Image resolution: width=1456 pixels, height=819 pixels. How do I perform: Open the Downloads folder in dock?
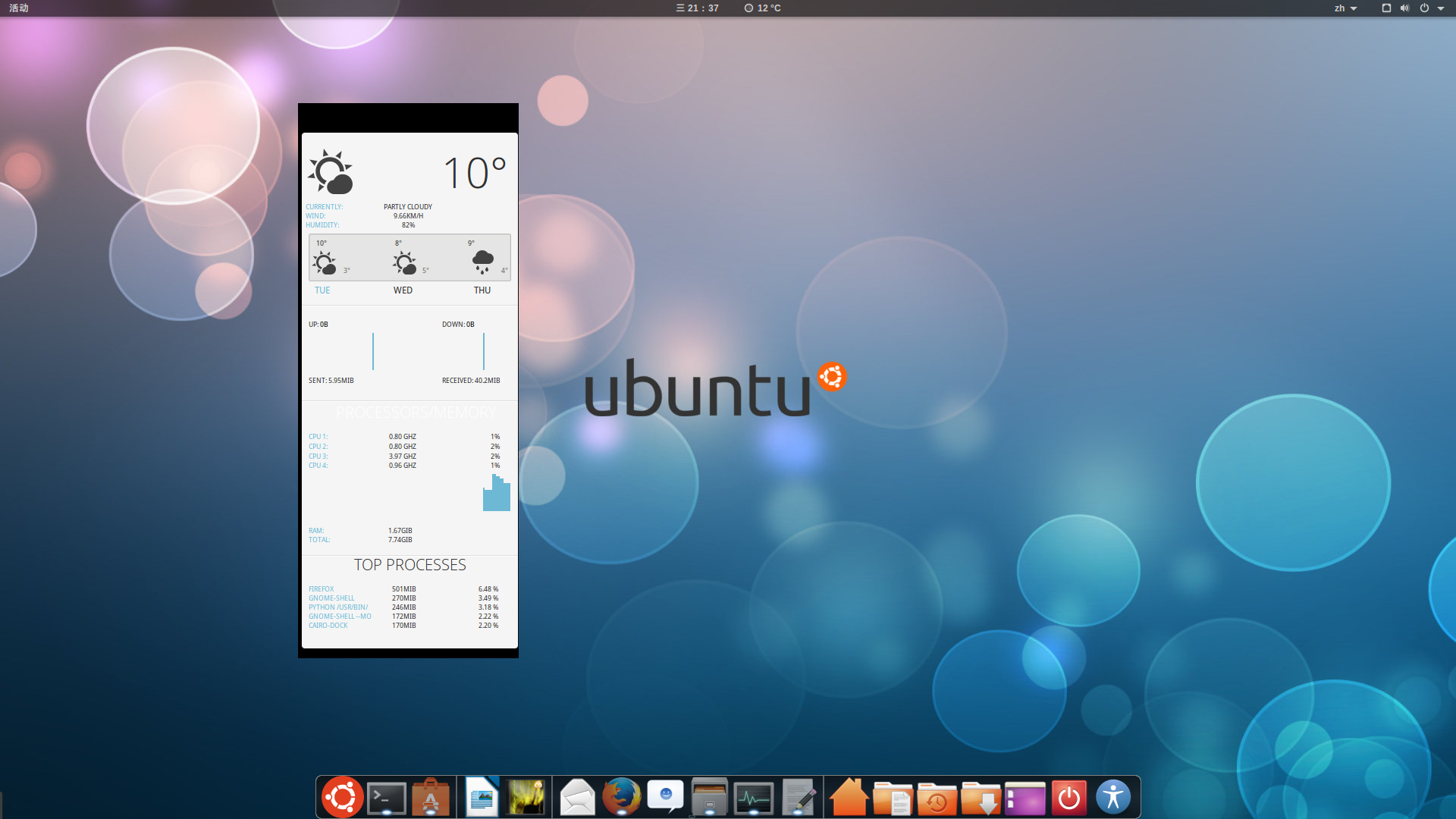click(981, 798)
